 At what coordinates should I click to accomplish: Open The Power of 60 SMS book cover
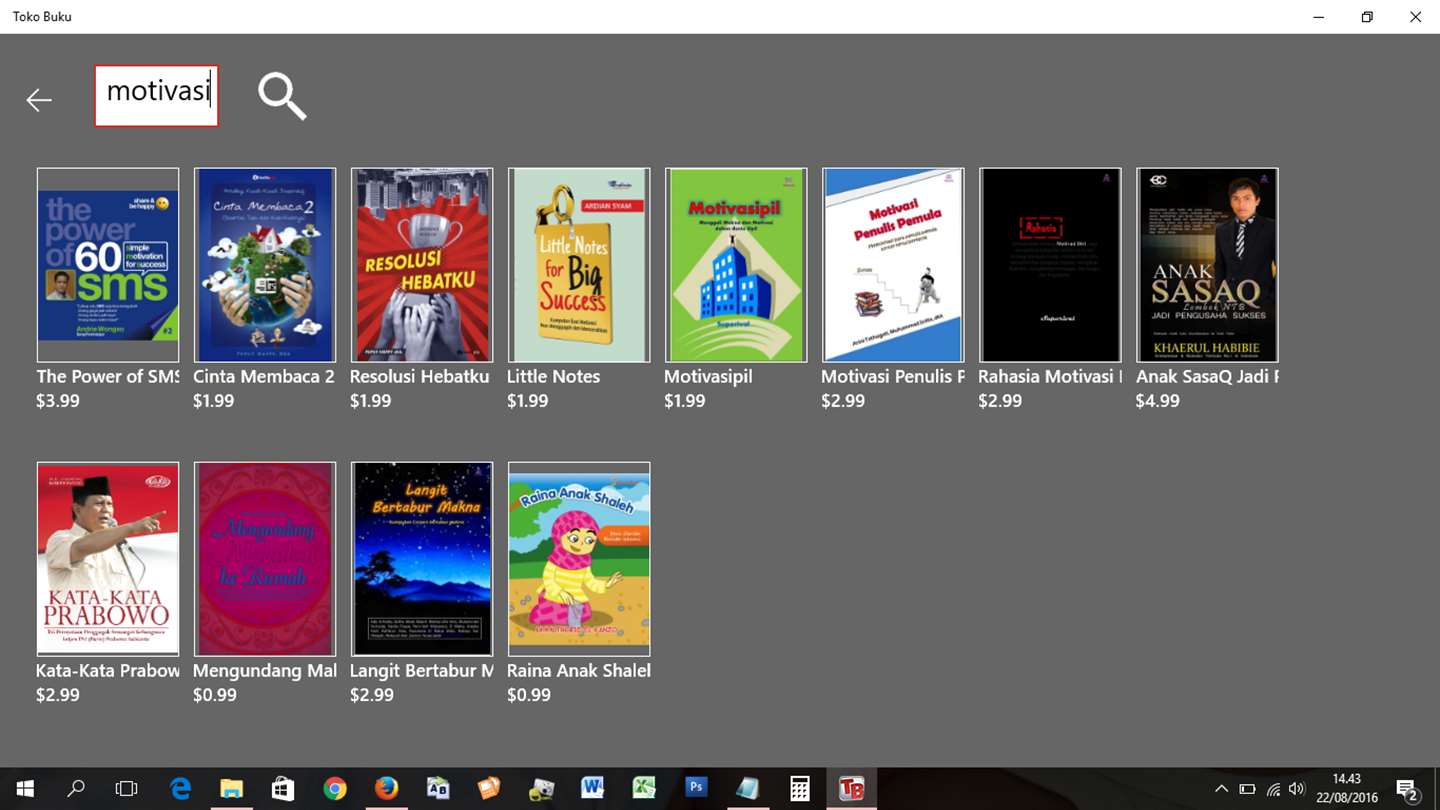click(108, 265)
